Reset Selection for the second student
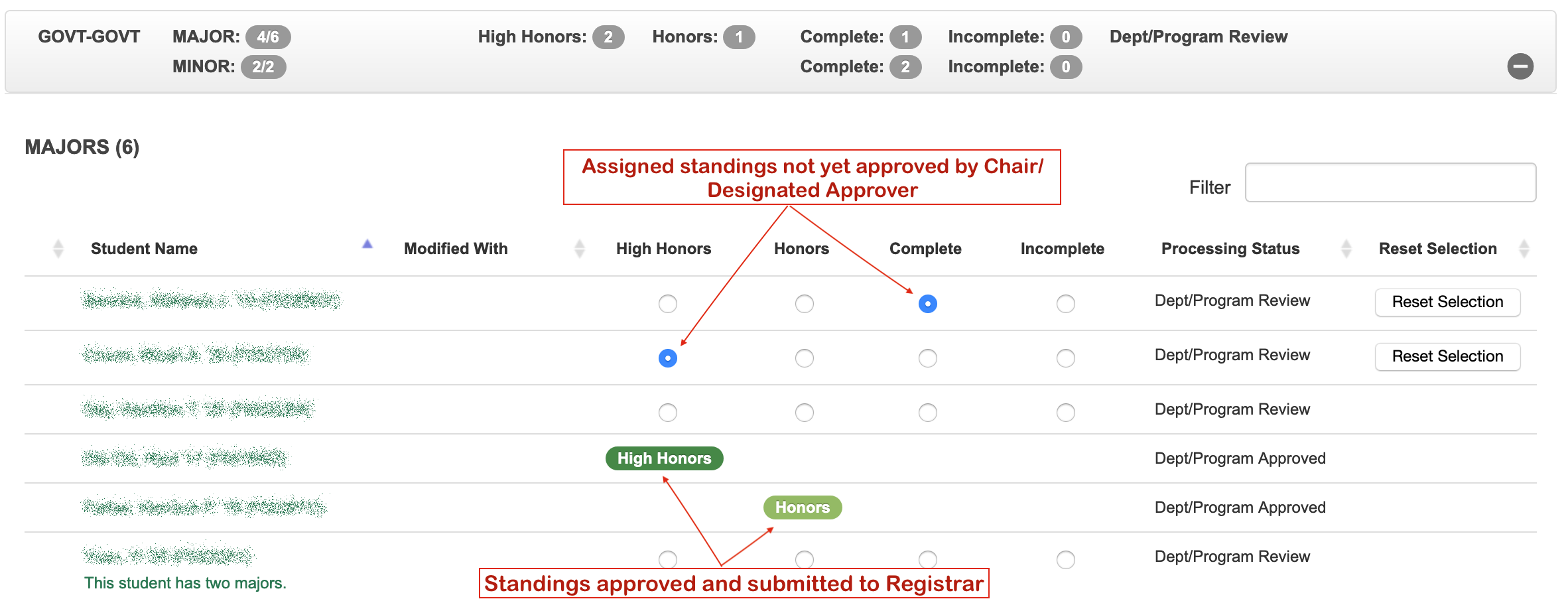The height and width of the screenshot is (605, 1568). point(1447,357)
